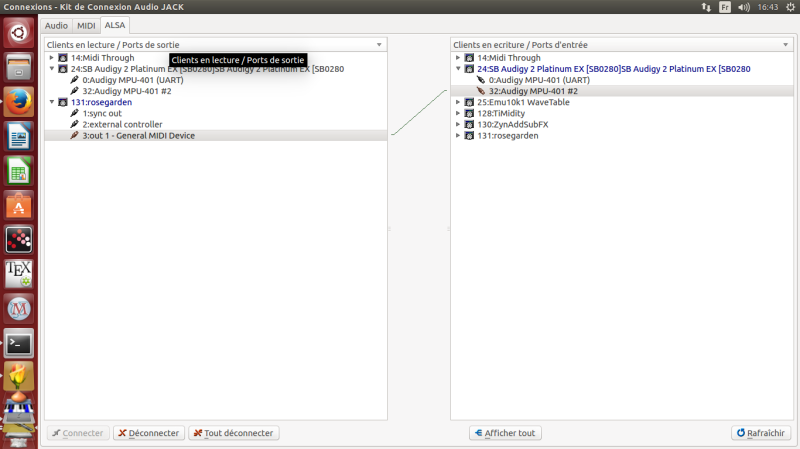Screen dimensions: 800x449
Task: Switch to the Audio tab
Action: (56, 26)
